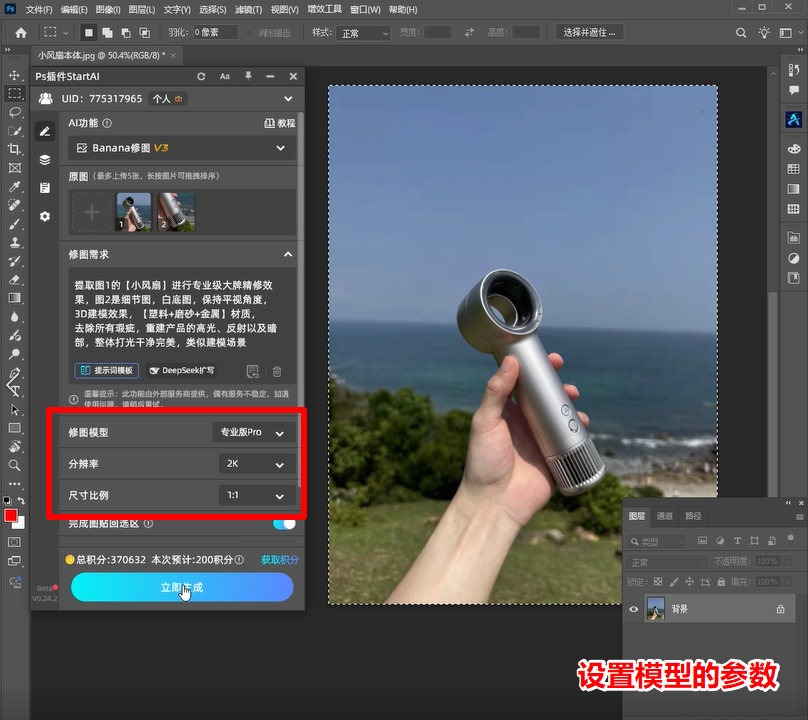Open the 增效工具 menu

(324, 9)
